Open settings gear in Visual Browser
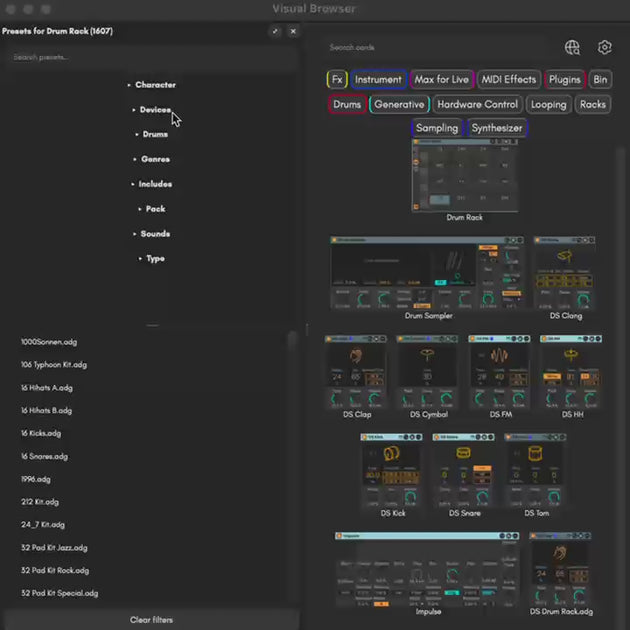 (x=604, y=47)
